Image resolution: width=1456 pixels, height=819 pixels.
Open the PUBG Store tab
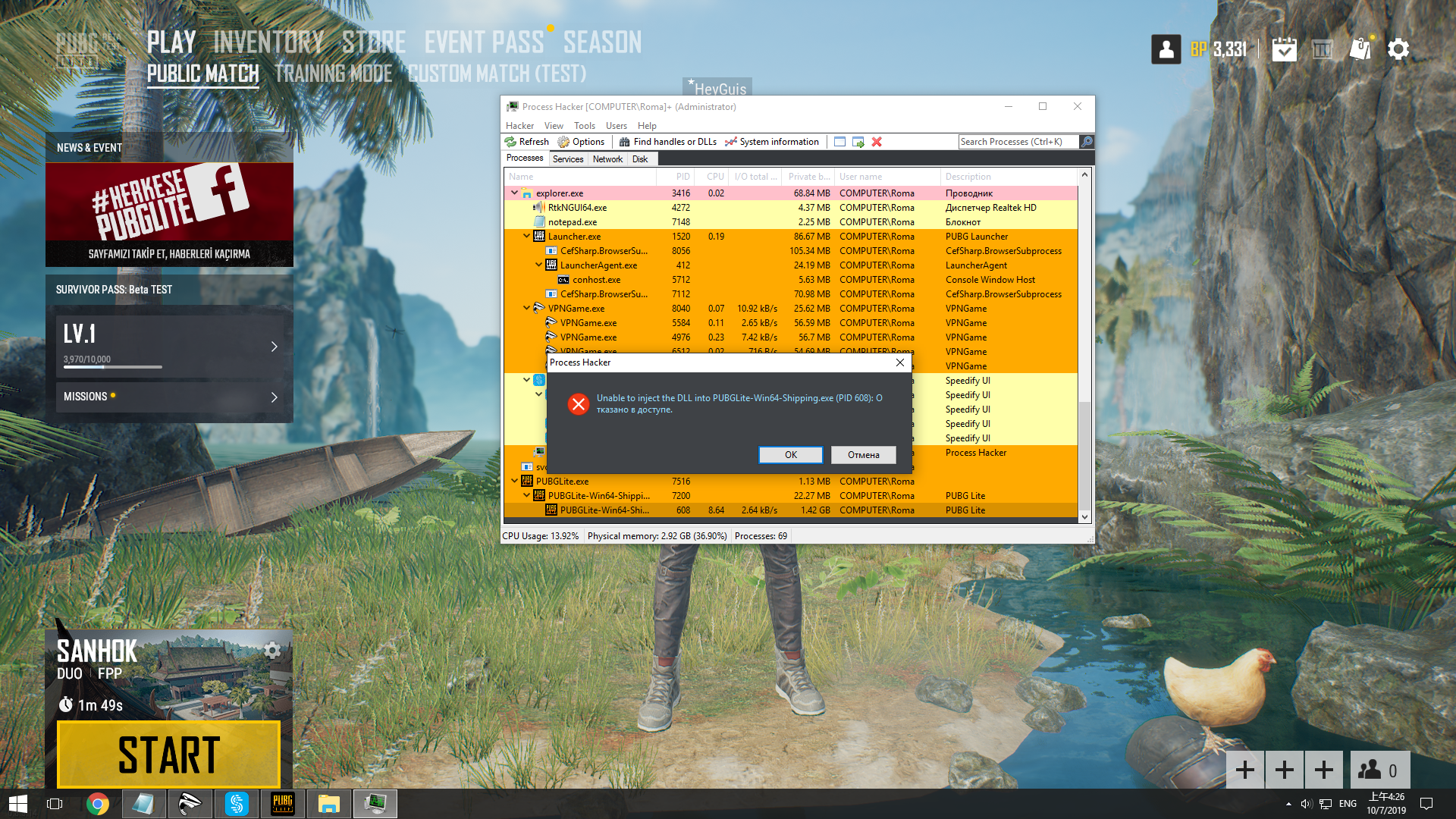coord(374,42)
